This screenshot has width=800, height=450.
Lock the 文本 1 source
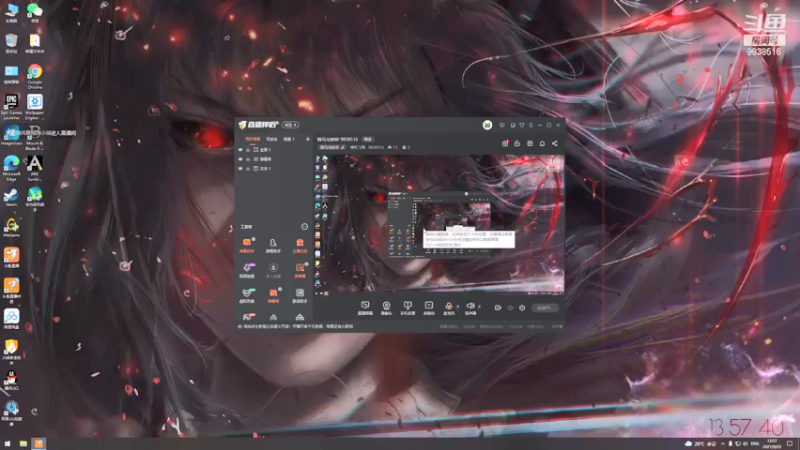[248, 168]
